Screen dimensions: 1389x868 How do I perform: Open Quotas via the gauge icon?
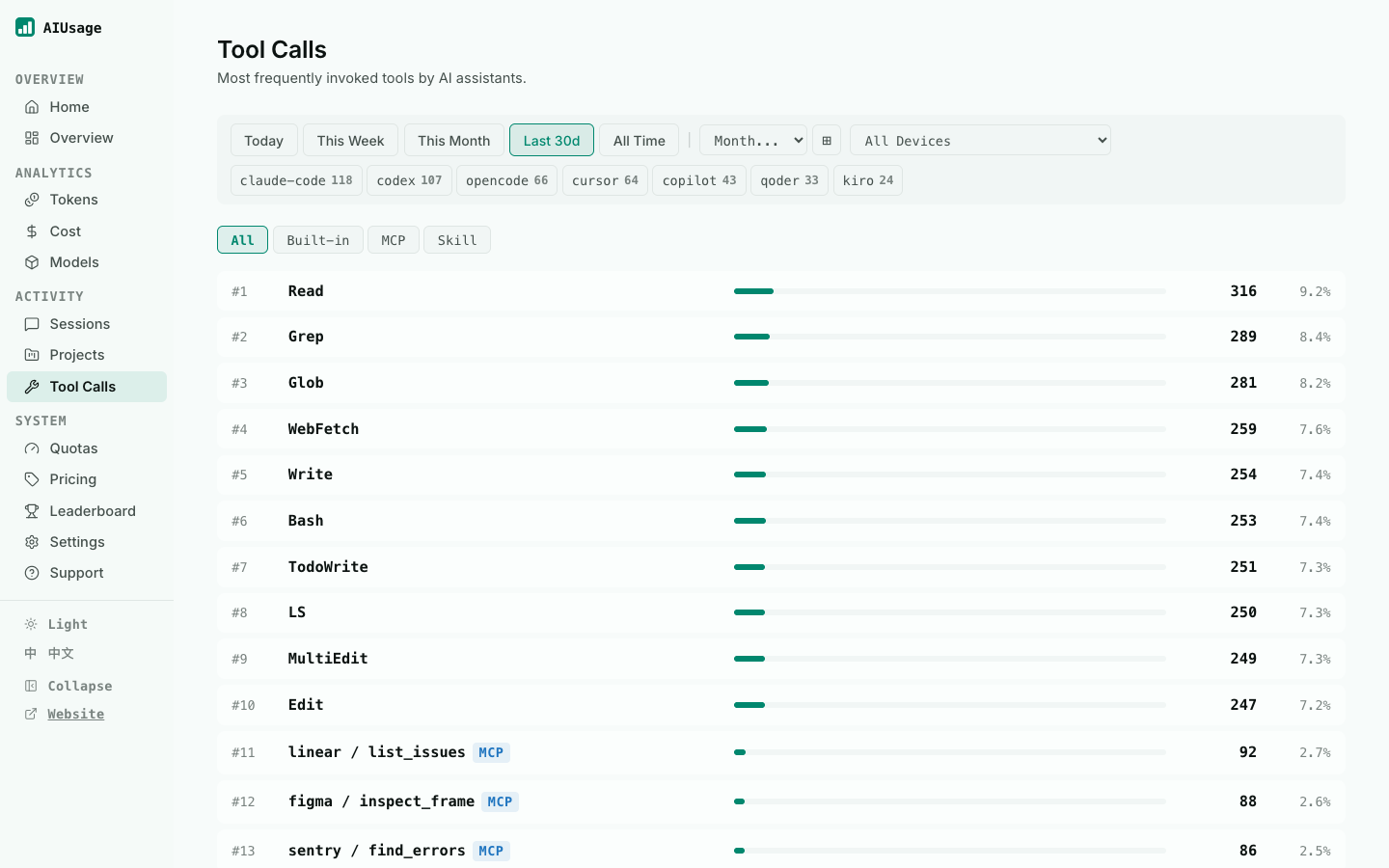point(32,448)
